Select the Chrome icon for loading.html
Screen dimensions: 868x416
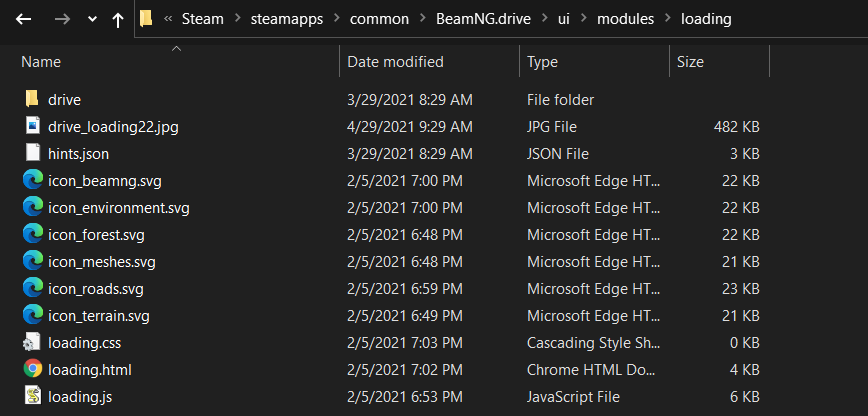[x=32, y=369]
